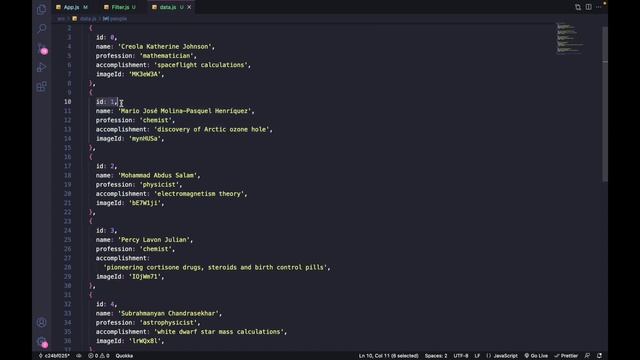This screenshot has width=640, height=360.
Task: Click Ln 10, Col 11 cursor position
Action: [x=389, y=356]
